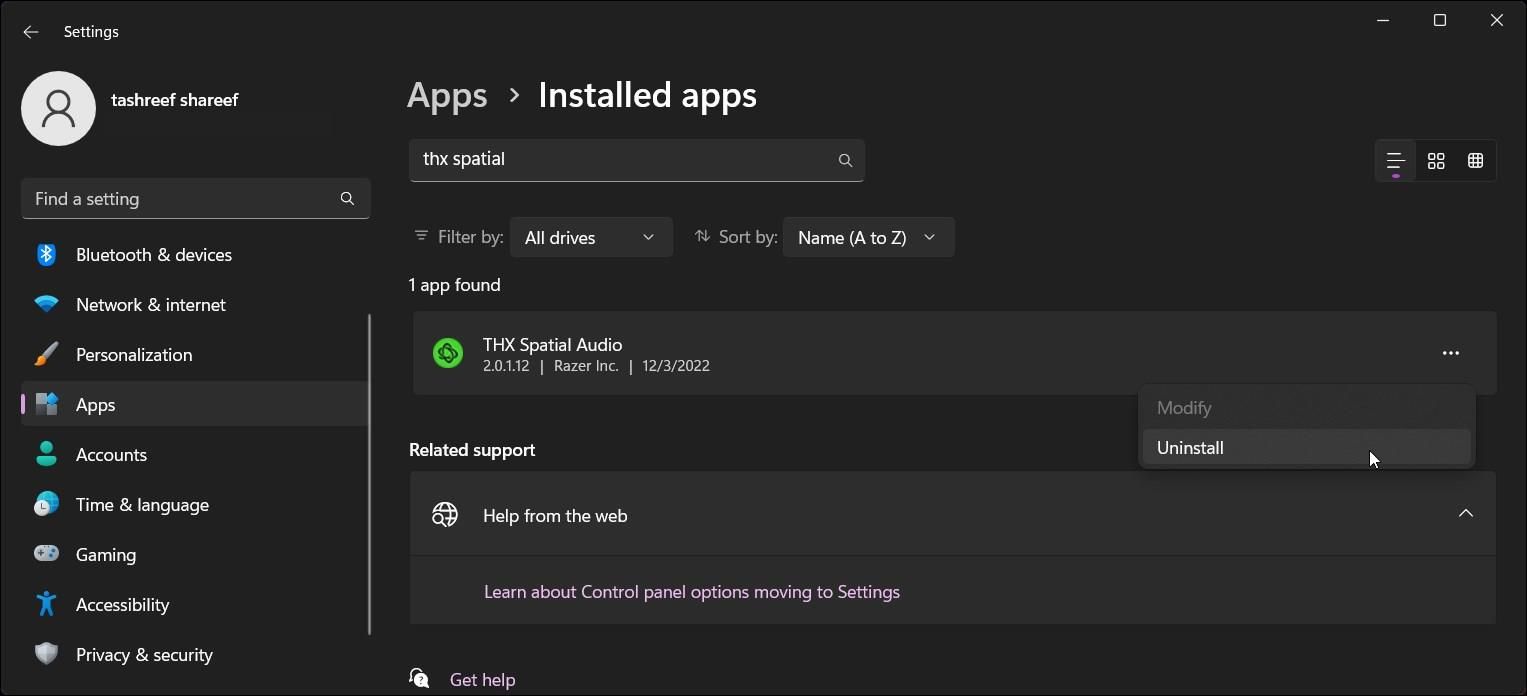Click the 1 app found text
Screen dimensions: 1527x696
[455, 285]
